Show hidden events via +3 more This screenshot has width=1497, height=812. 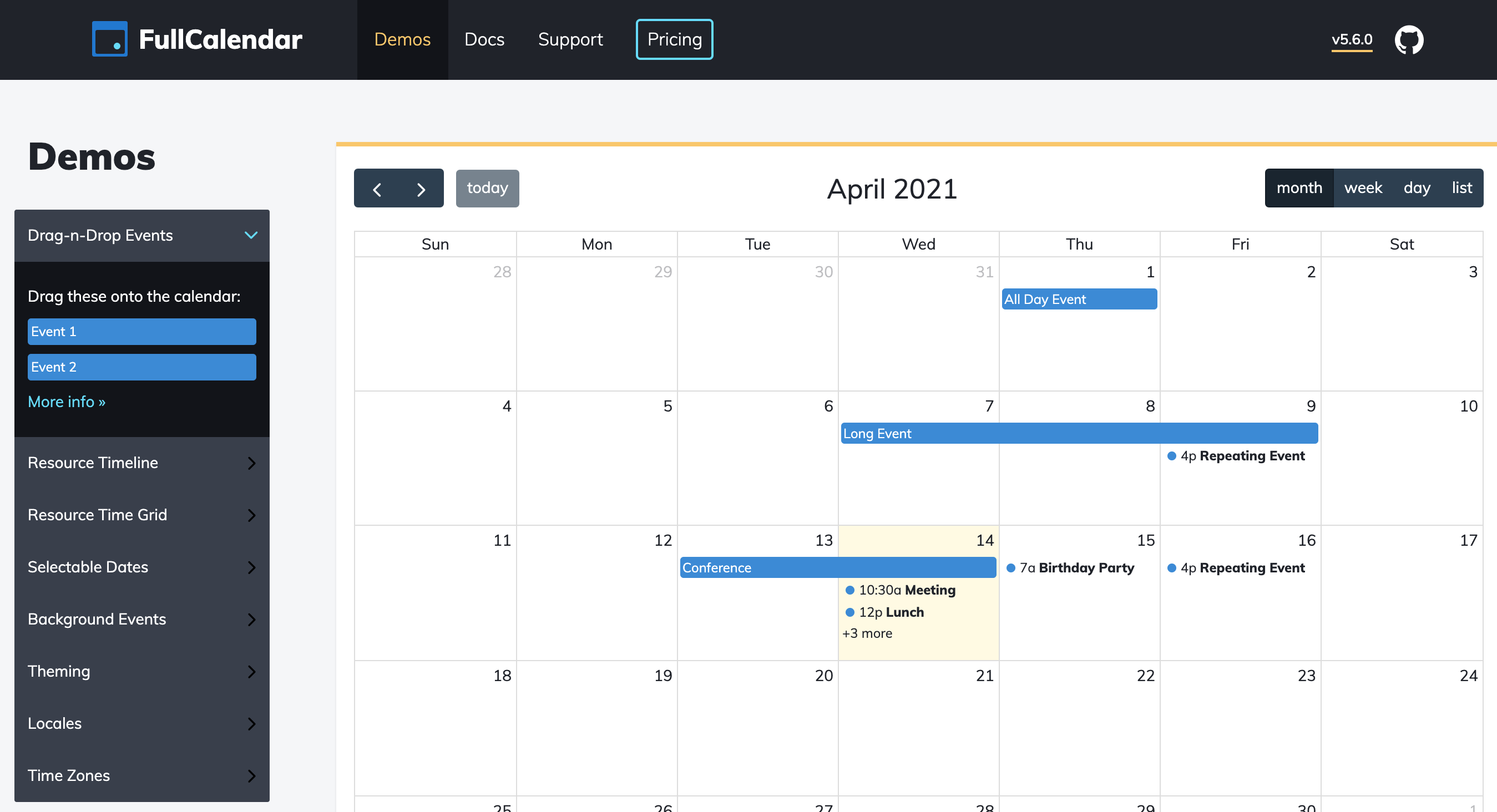coord(867,634)
